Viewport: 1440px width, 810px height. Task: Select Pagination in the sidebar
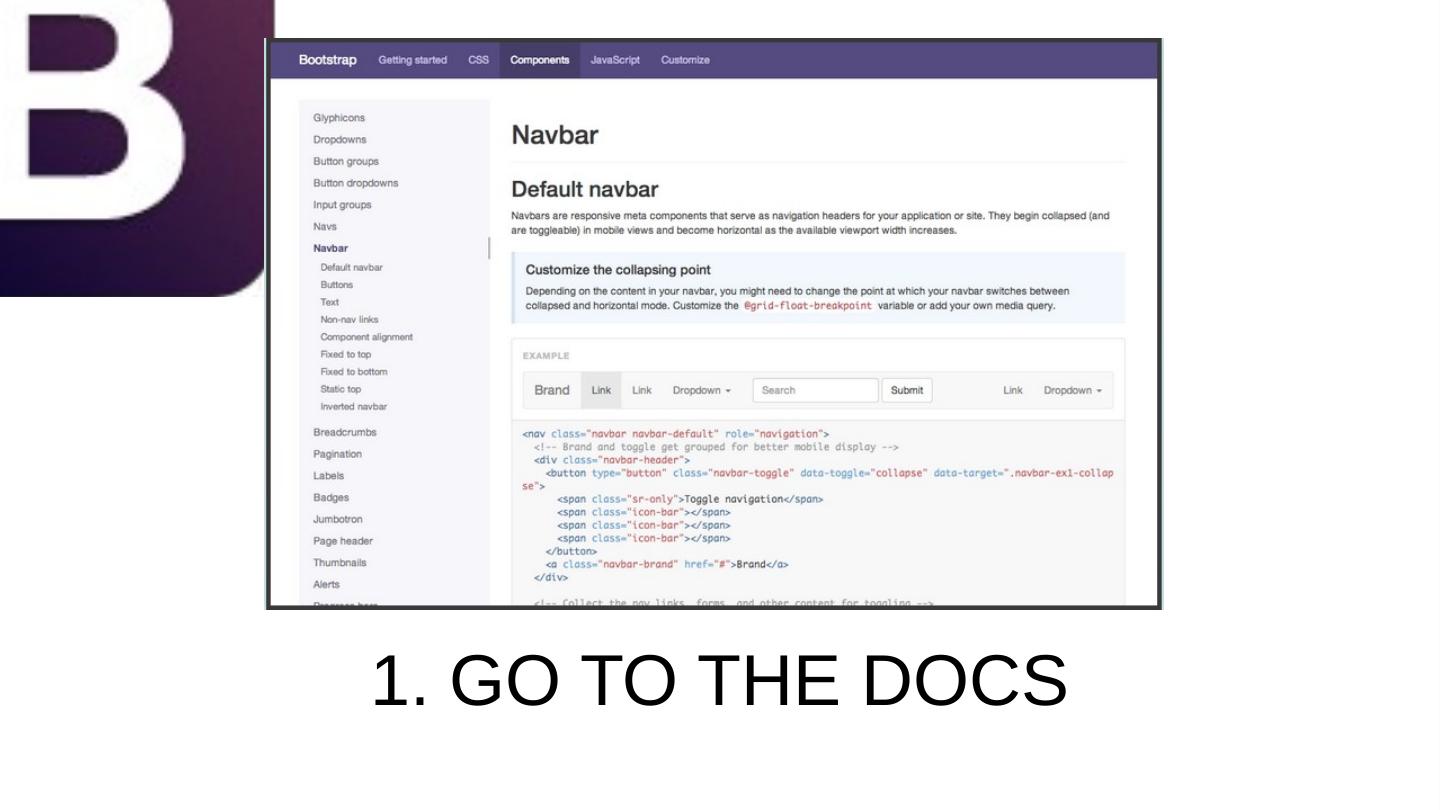[x=338, y=454]
